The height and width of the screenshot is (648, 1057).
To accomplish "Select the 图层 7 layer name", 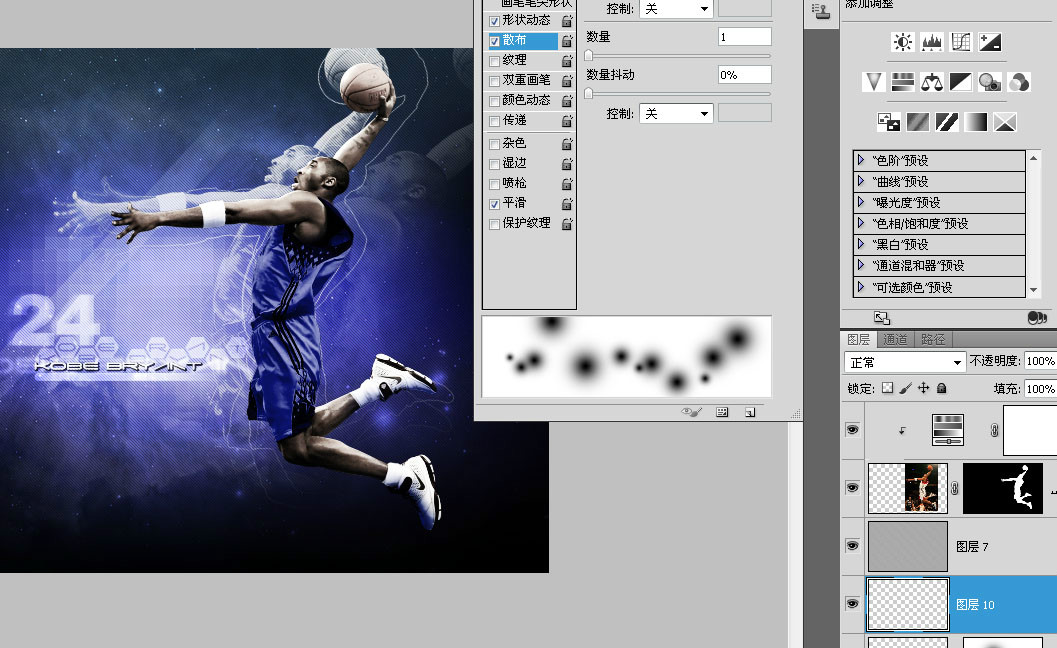I will 972,546.
